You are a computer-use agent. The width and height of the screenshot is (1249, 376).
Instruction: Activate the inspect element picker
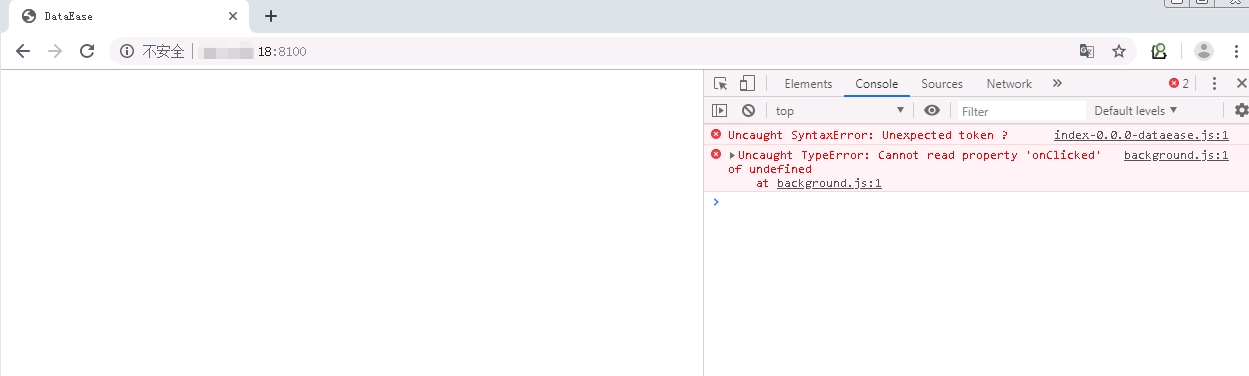coord(720,84)
